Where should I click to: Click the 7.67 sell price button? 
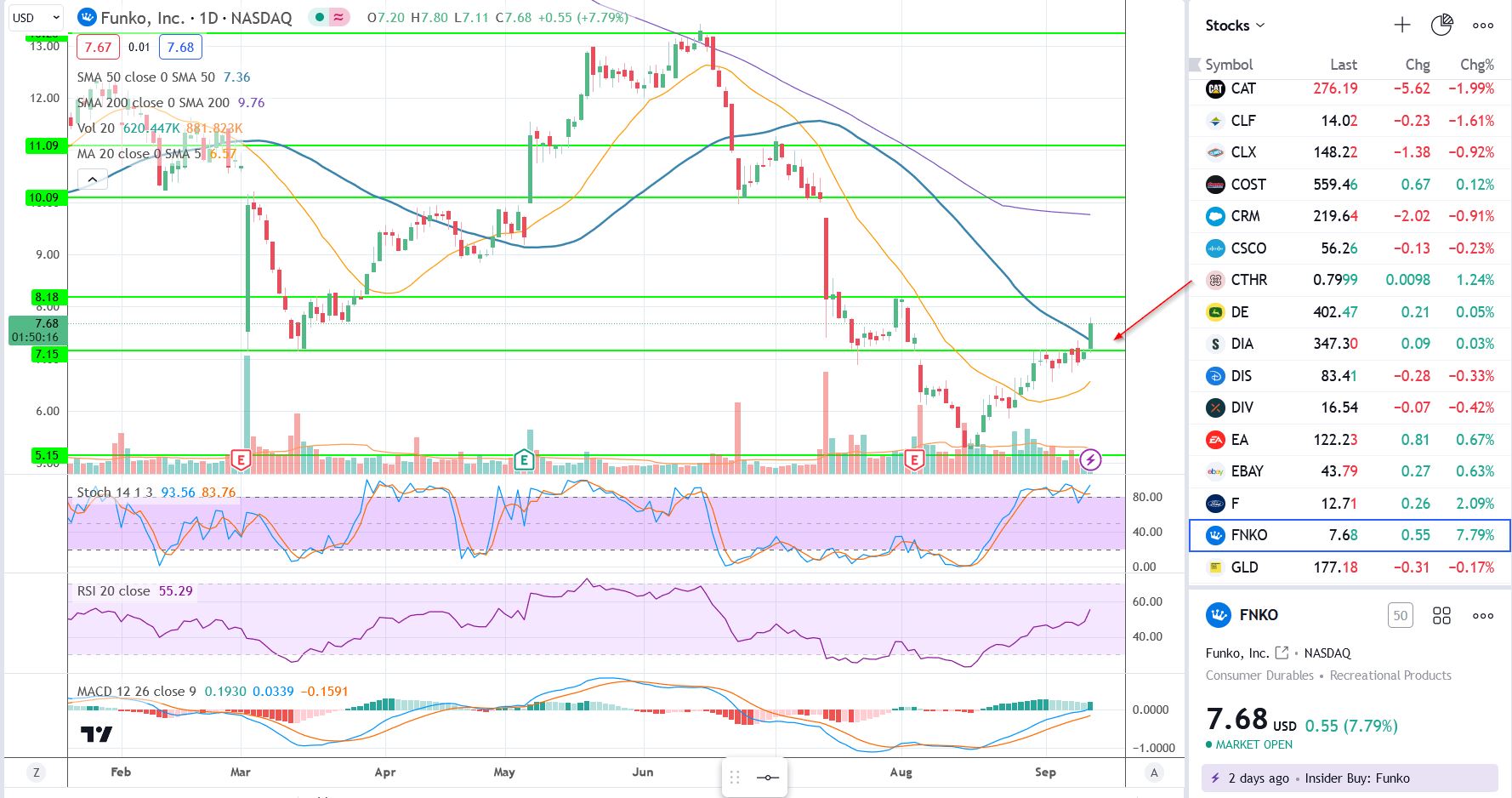98,48
